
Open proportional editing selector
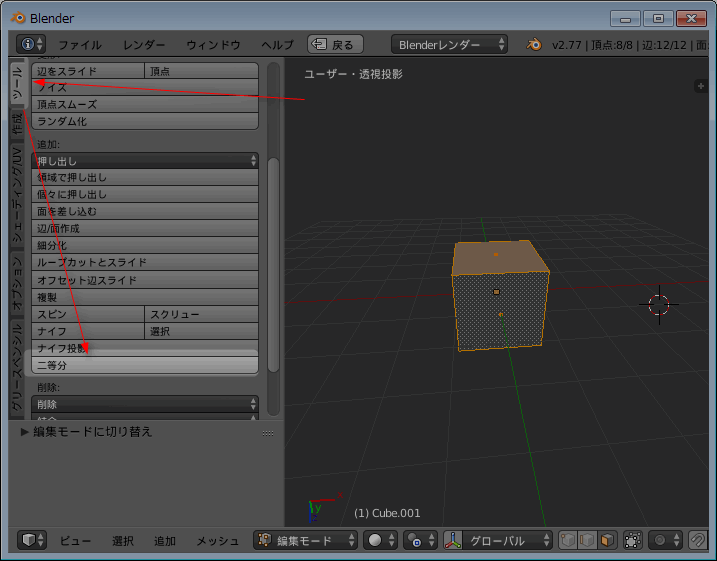pos(665,540)
